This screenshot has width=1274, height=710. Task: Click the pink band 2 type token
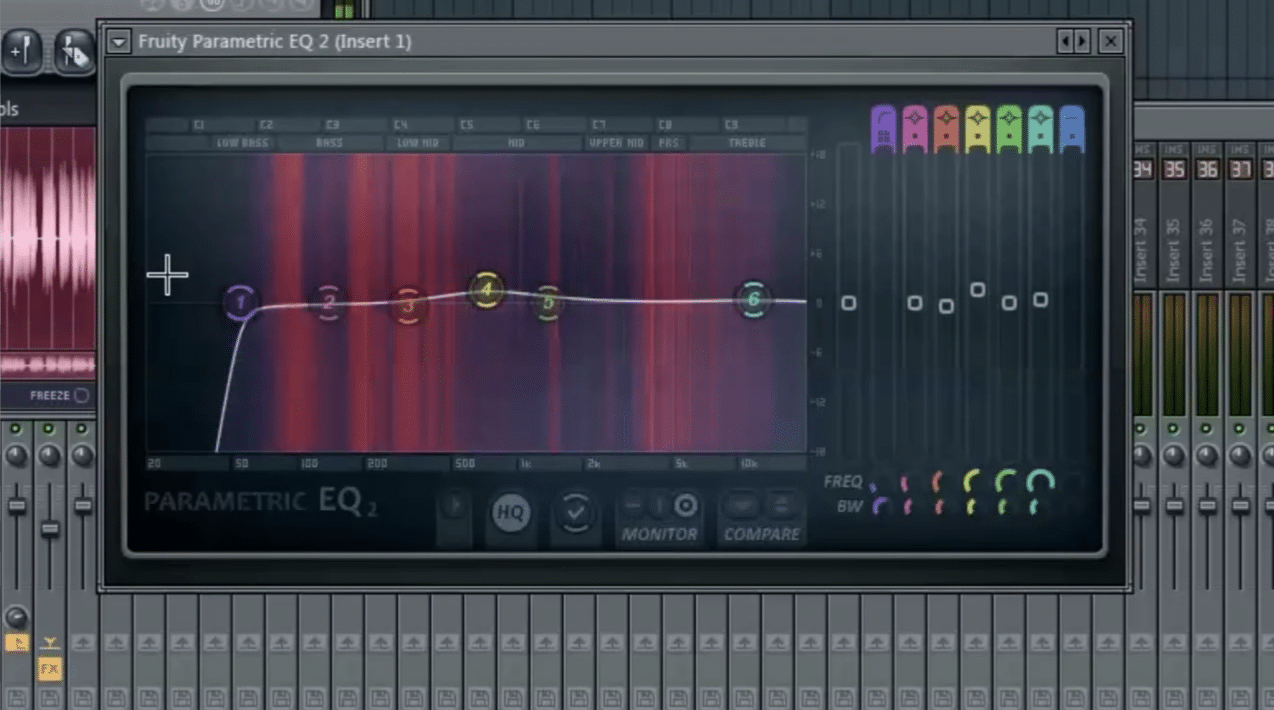914,129
